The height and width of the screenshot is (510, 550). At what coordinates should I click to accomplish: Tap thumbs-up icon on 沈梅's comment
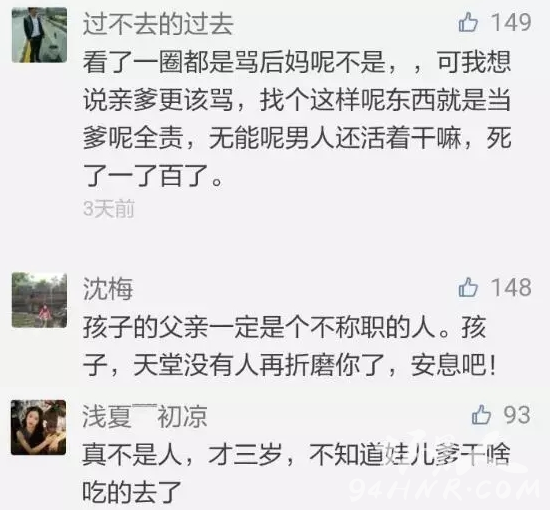468,288
